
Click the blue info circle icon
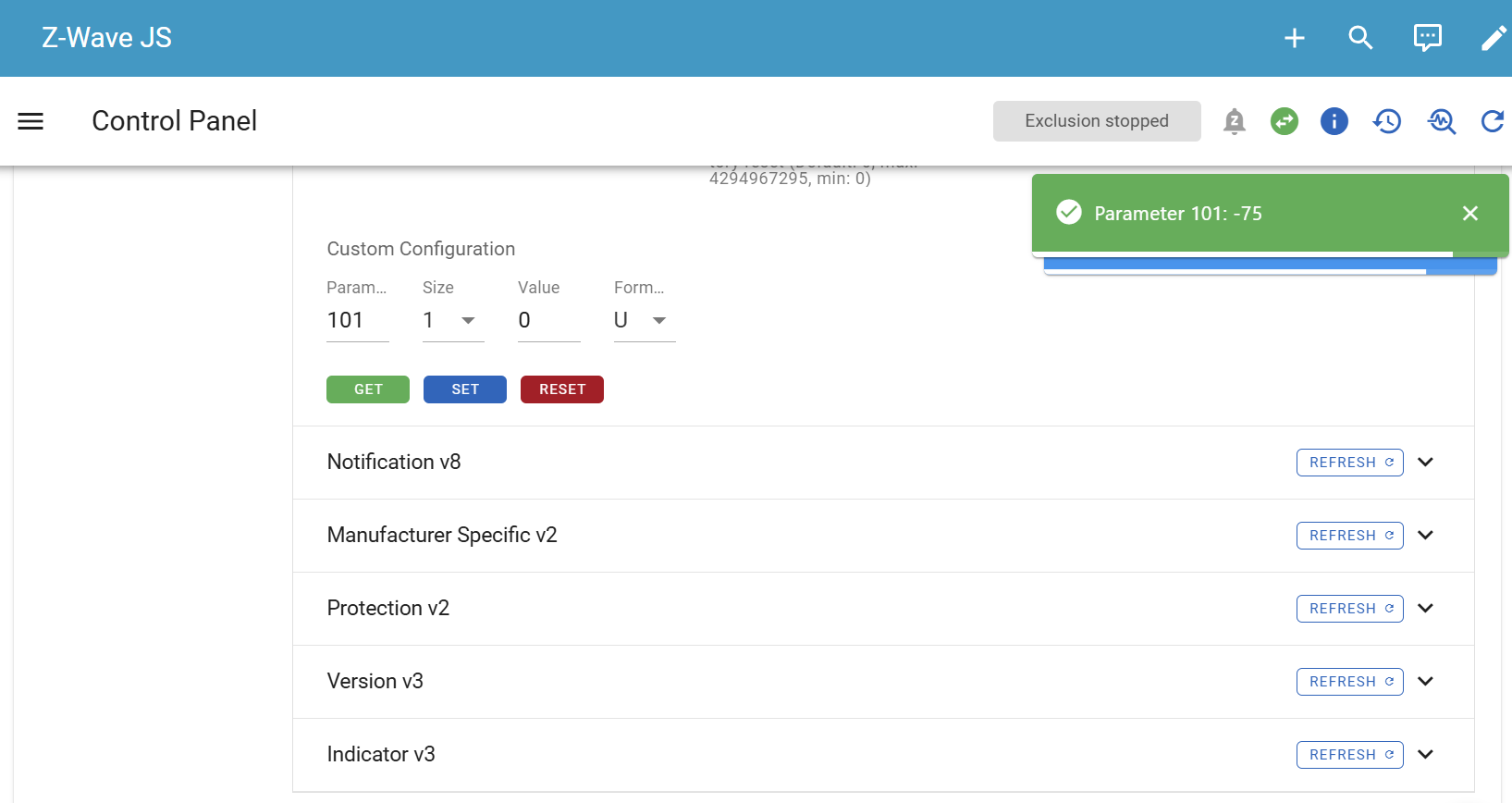click(x=1334, y=121)
